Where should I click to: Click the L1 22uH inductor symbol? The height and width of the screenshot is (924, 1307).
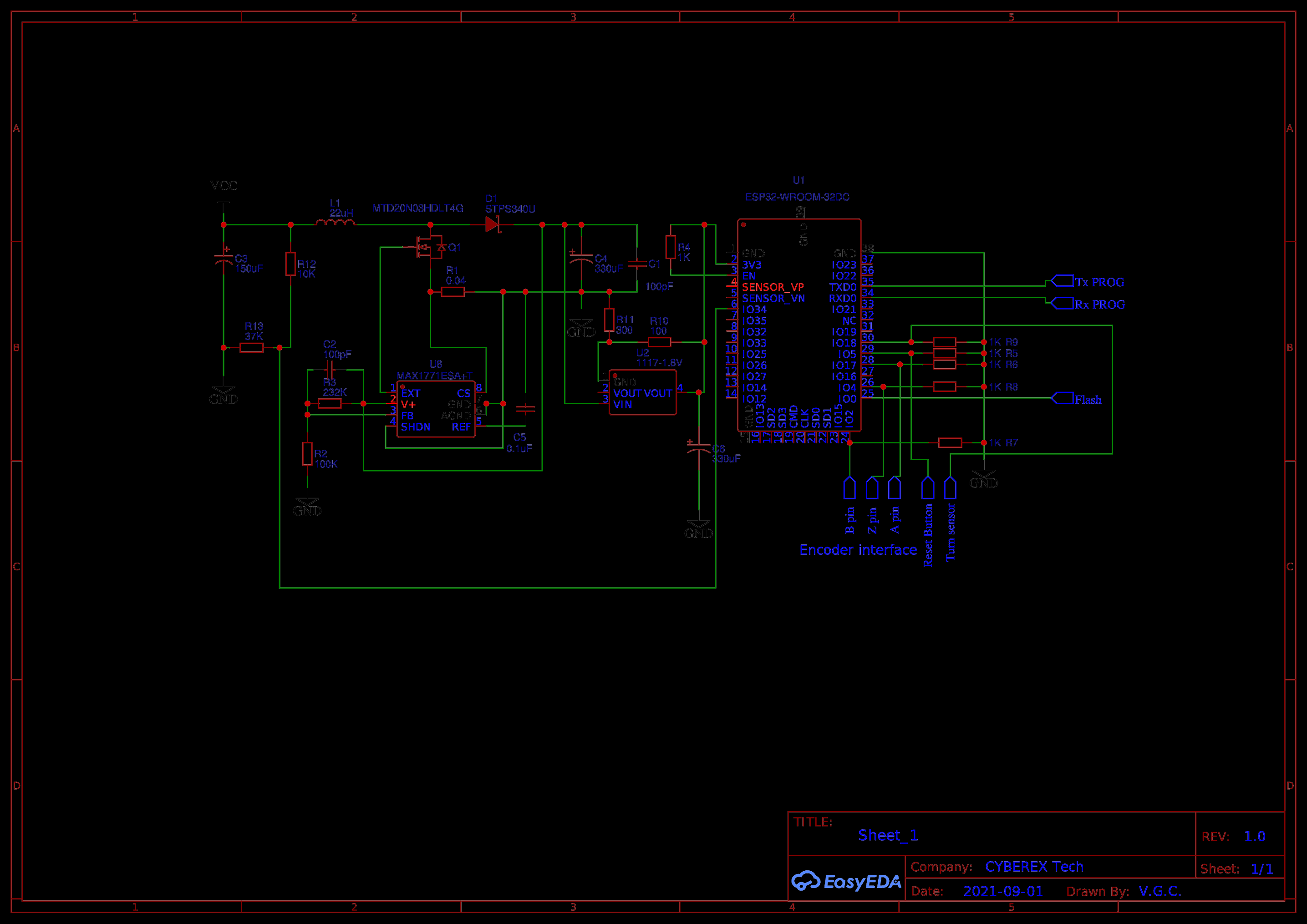[x=336, y=223]
